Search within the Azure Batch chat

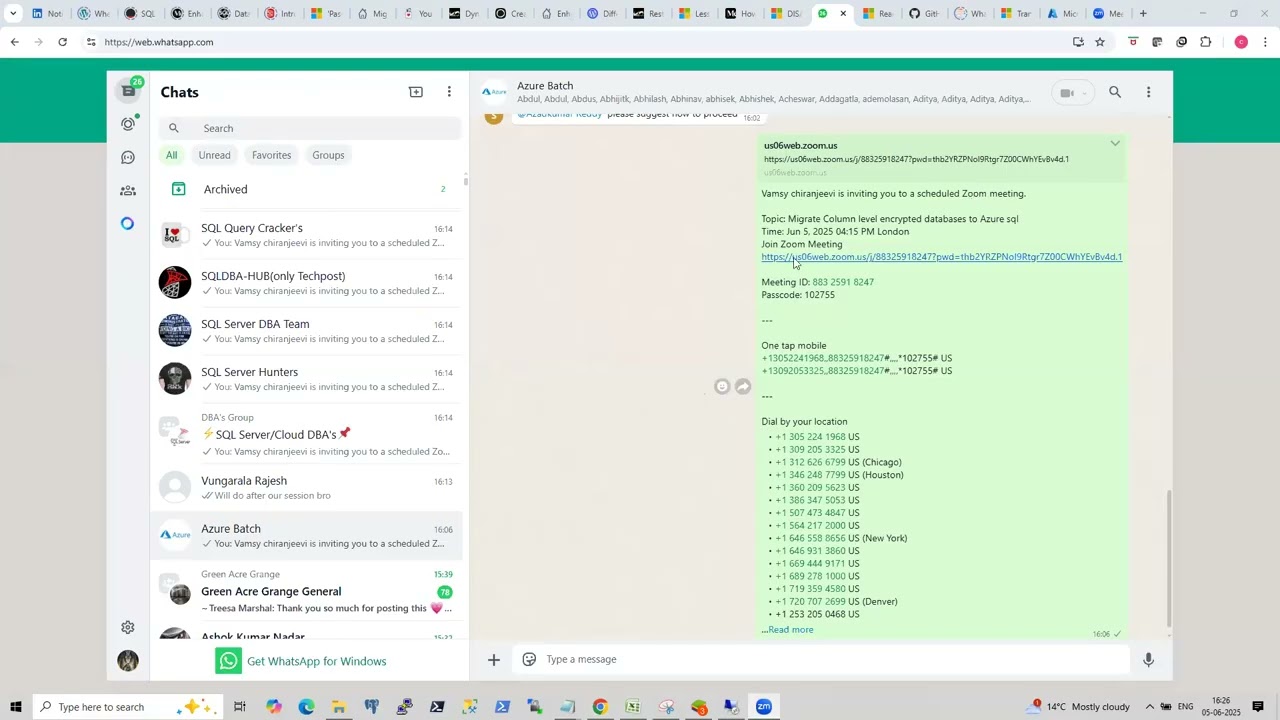(1115, 92)
